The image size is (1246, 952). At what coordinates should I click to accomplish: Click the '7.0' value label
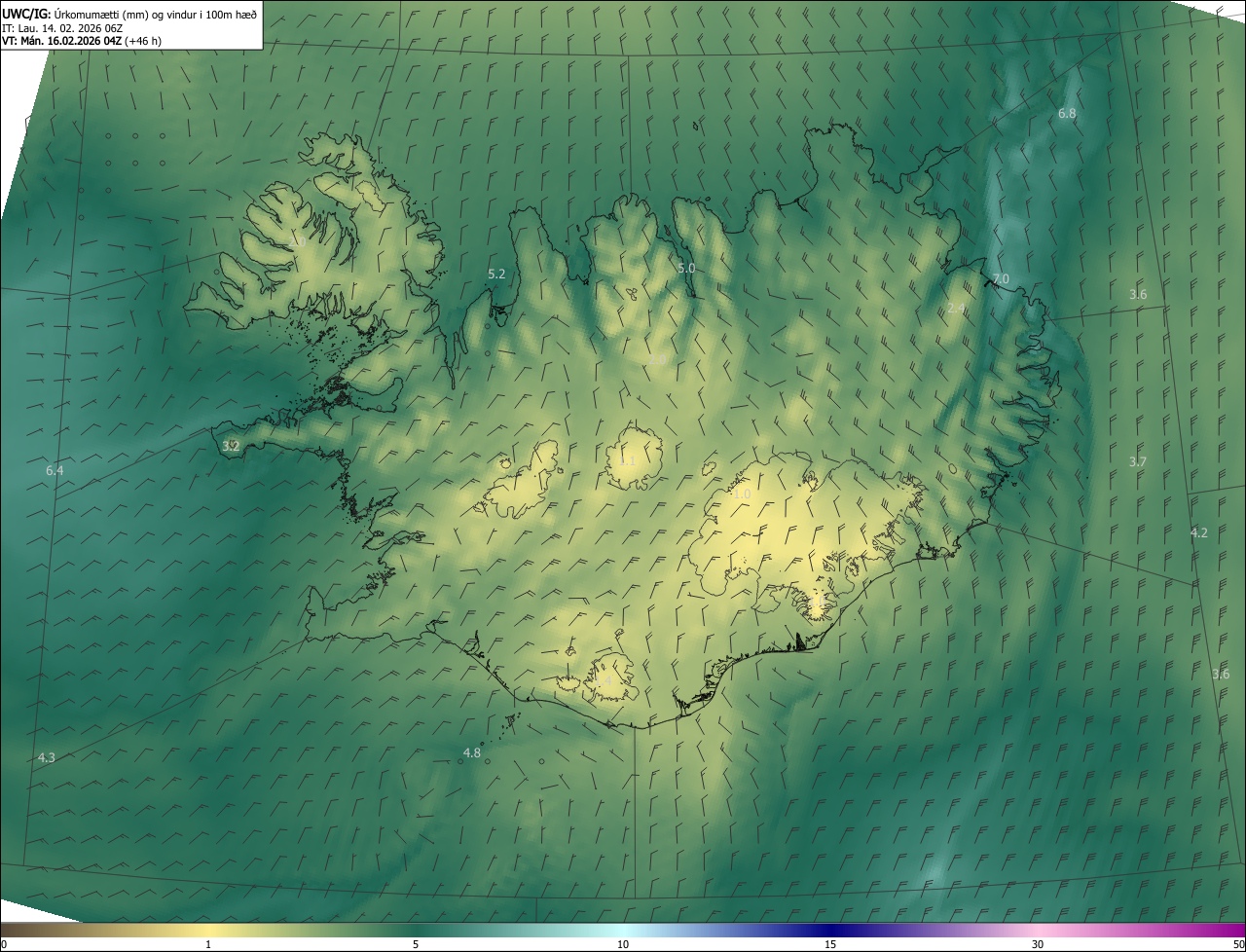[x=1001, y=279]
